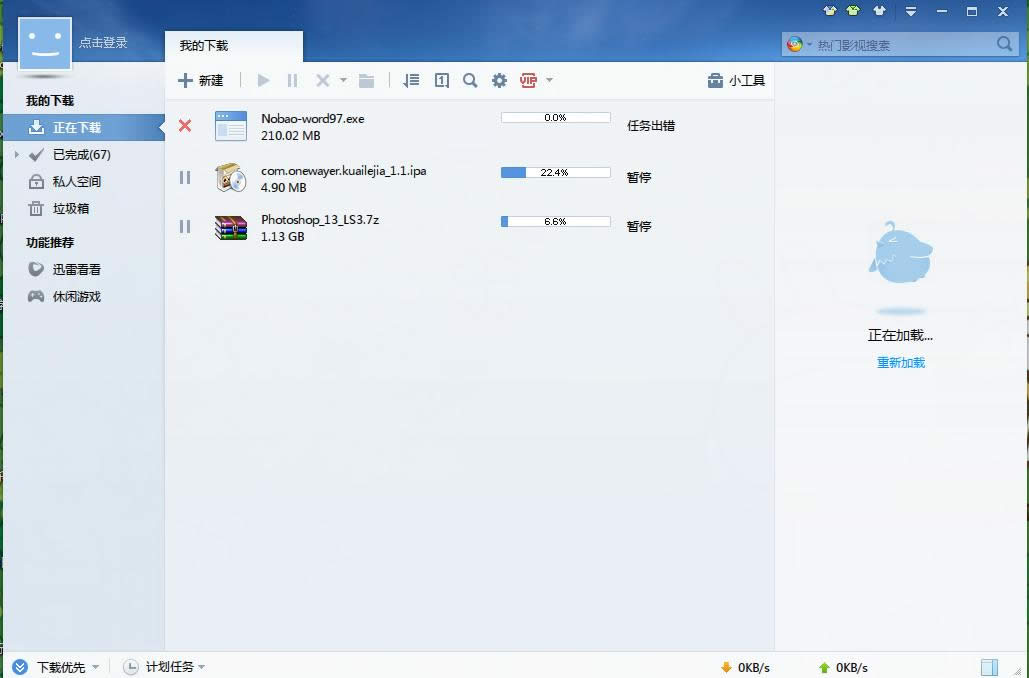
Task: Click the 0.0% progress bar
Action: tap(555, 117)
